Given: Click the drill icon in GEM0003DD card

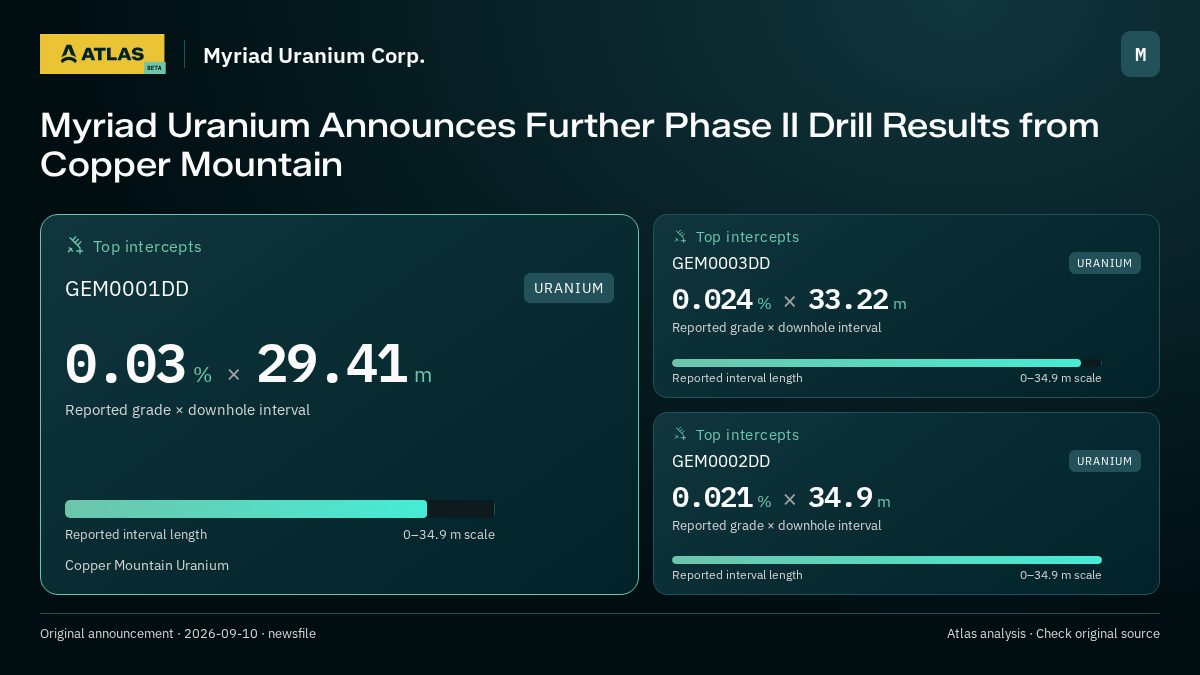Looking at the screenshot, I should [680, 236].
